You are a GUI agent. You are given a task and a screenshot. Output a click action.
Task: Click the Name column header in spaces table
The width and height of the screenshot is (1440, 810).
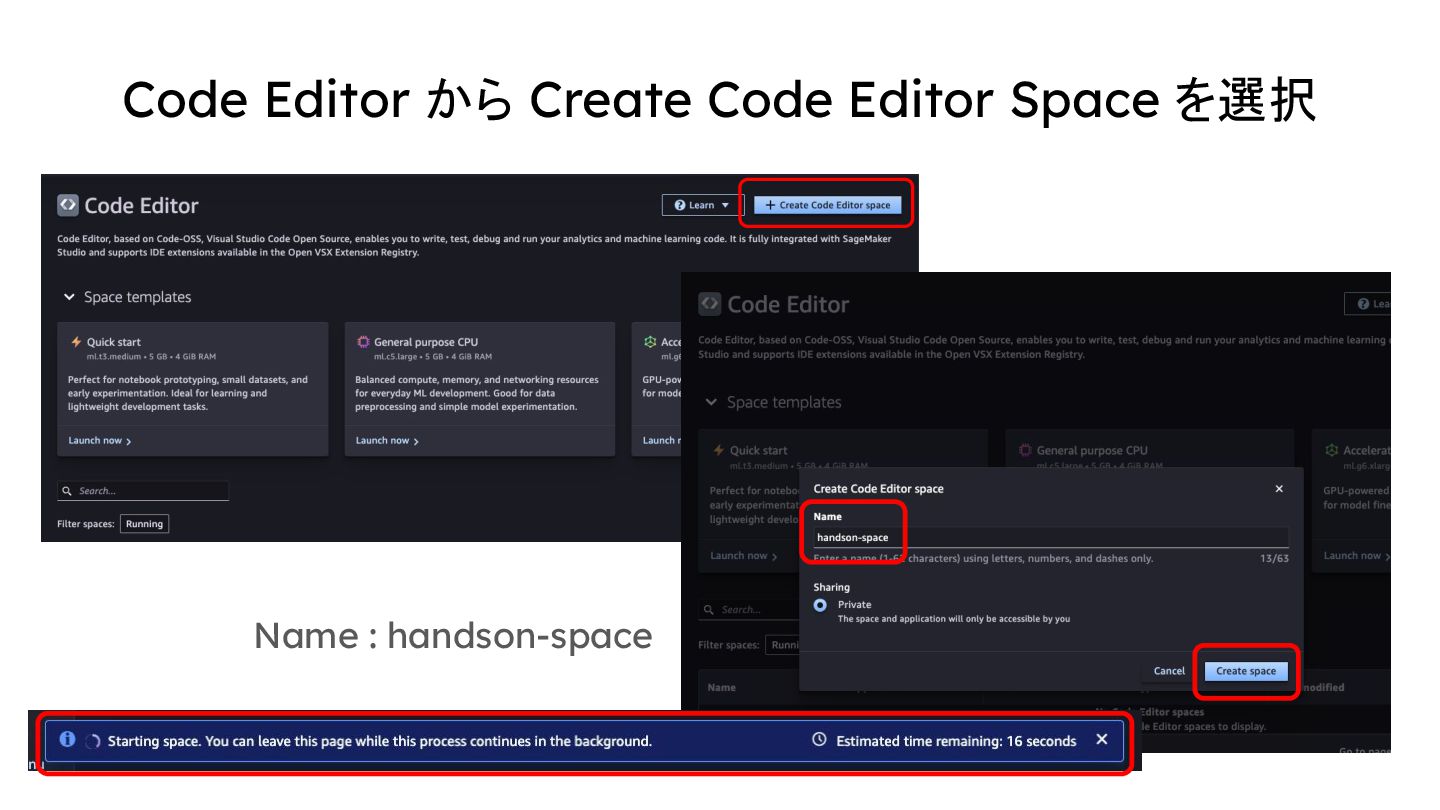click(x=722, y=688)
